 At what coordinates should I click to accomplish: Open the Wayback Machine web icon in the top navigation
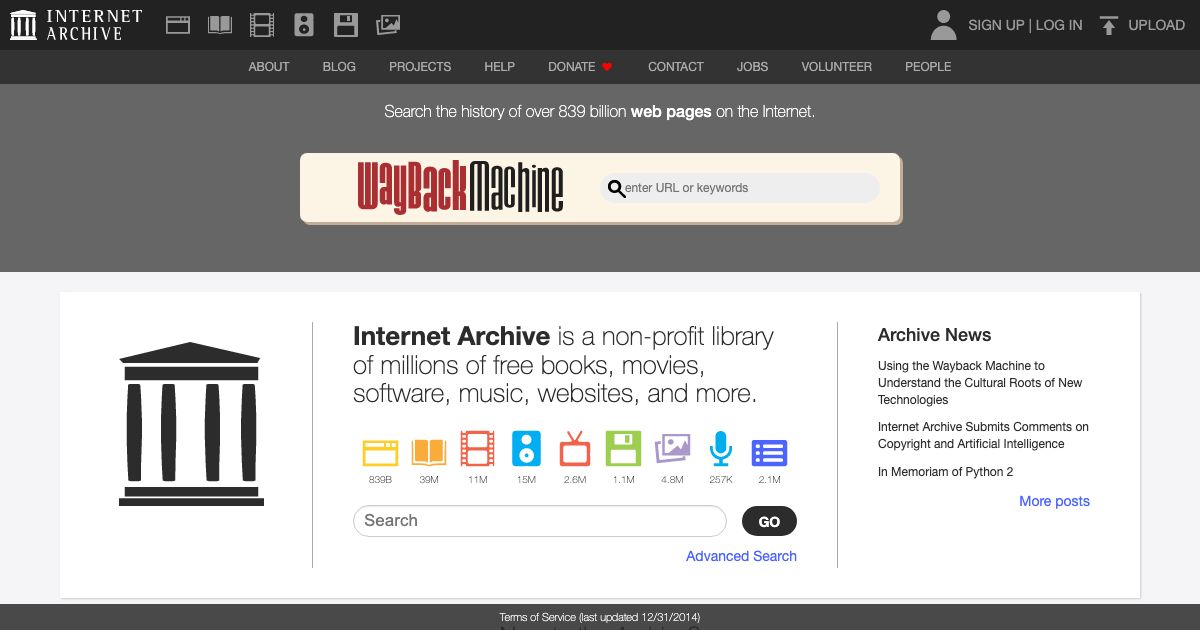coord(178,24)
